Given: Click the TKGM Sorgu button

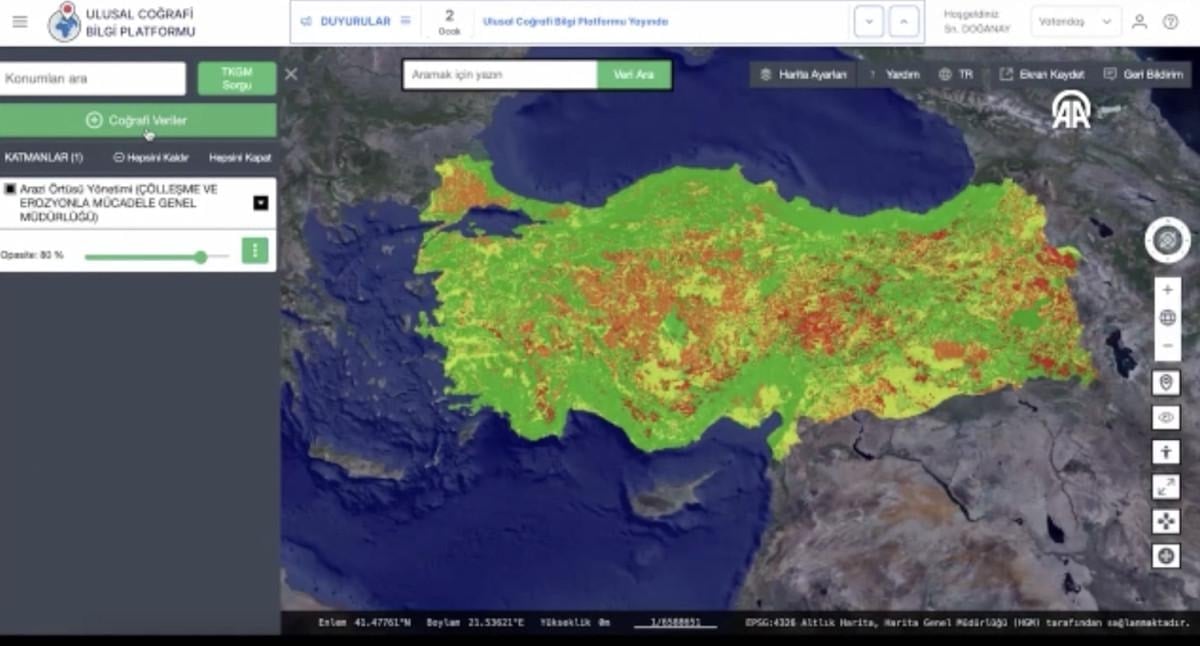Looking at the screenshot, I should click(x=237, y=79).
